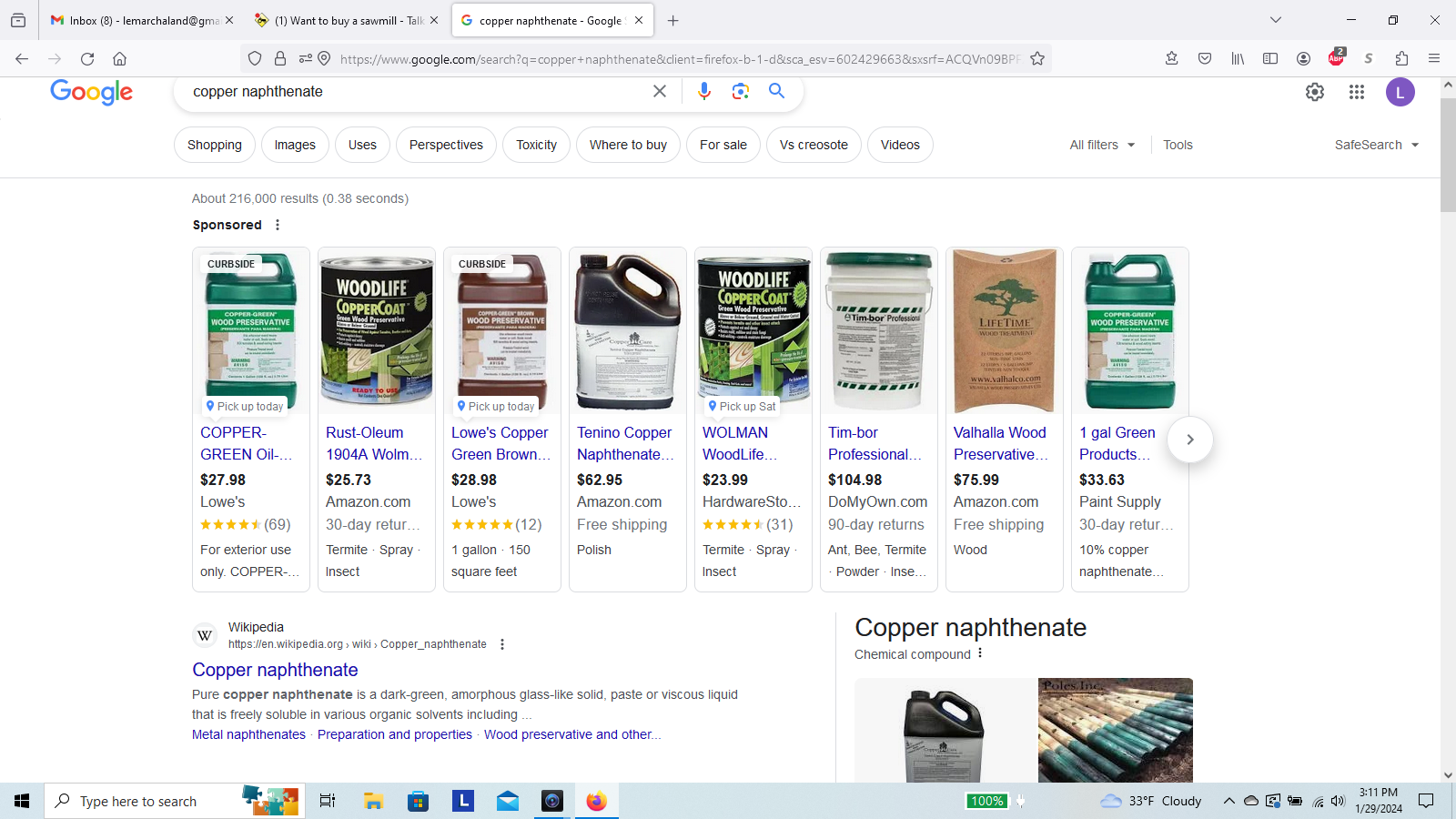Screen dimensions: 1456x819
Task: Submit search with magnifying glass icon
Action: tap(776, 91)
